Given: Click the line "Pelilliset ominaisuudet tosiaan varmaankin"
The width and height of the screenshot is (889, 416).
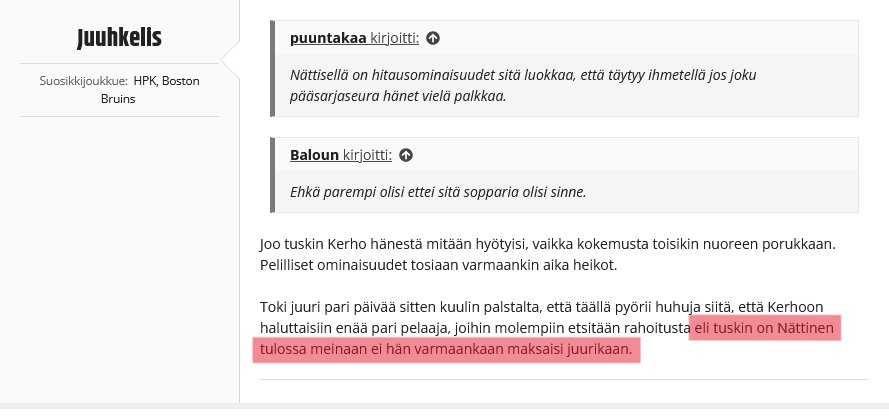Looking at the screenshot, I should (x=439, y=264).
